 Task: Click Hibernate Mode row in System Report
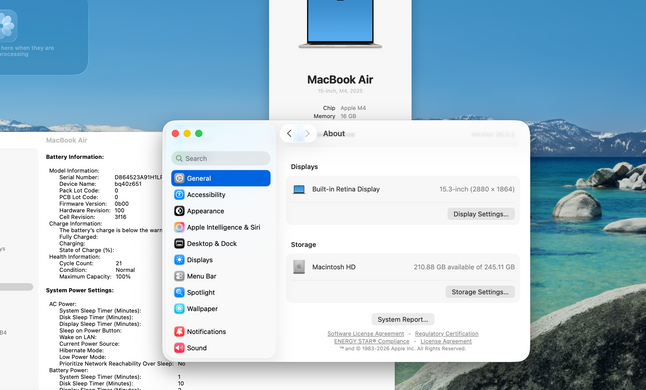point(82,350)
